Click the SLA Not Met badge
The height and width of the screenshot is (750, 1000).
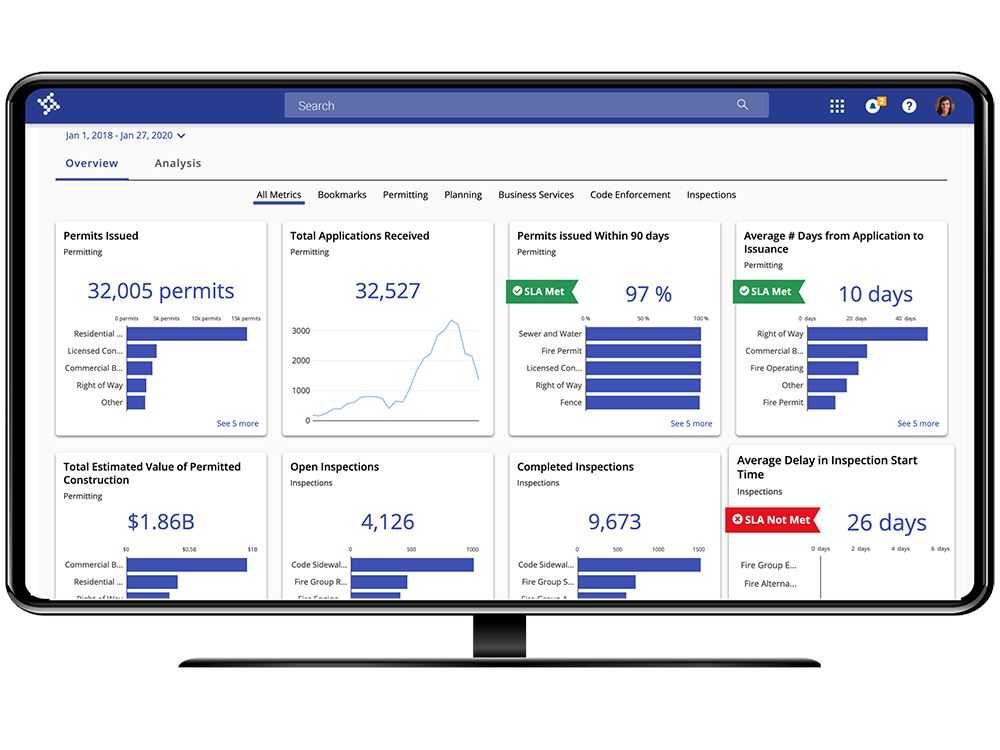pyautogui.click(x=772, y=520)
